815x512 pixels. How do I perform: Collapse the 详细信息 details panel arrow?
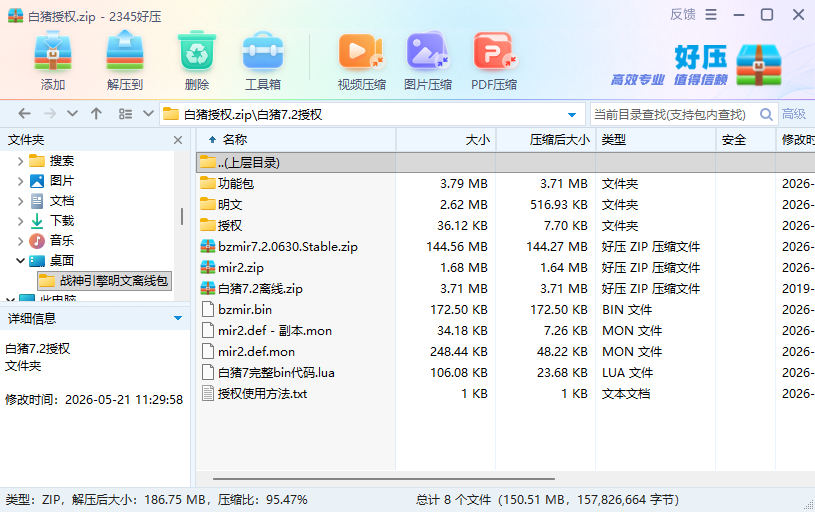point(178,318)
